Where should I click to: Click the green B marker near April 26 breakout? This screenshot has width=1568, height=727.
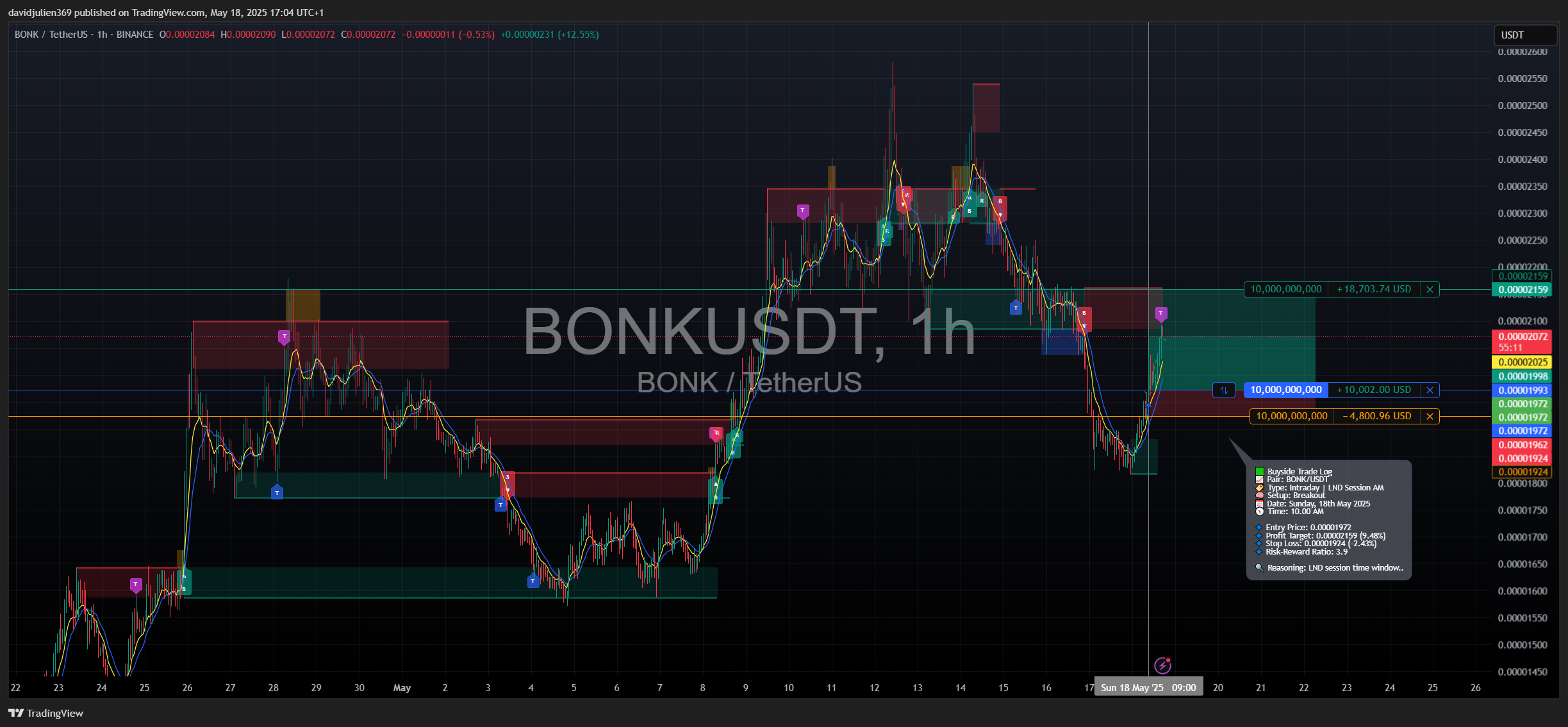184,582
